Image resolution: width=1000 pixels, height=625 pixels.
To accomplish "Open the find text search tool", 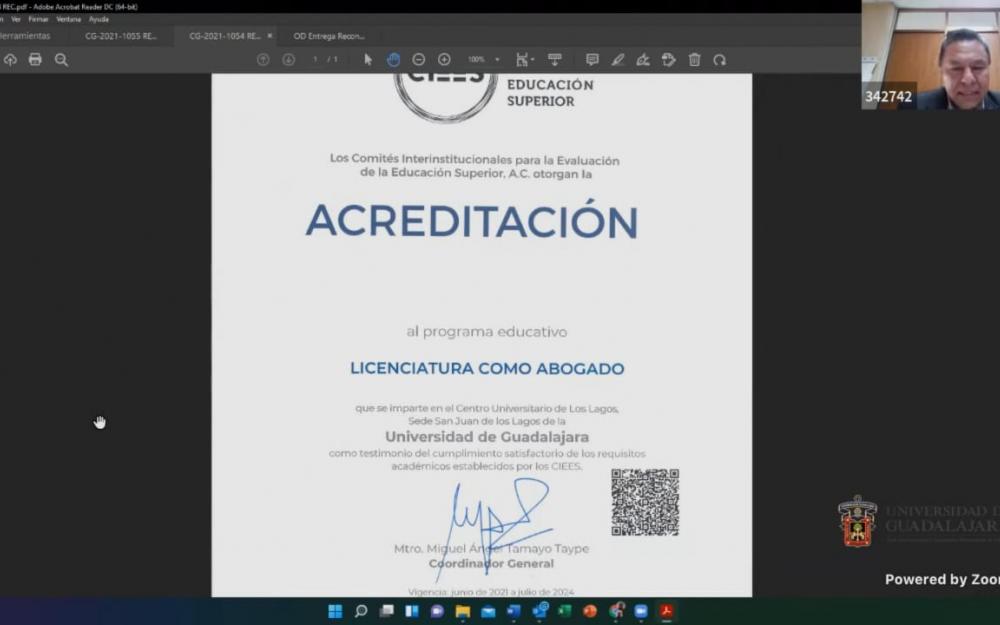I will [x=61, y=60].
